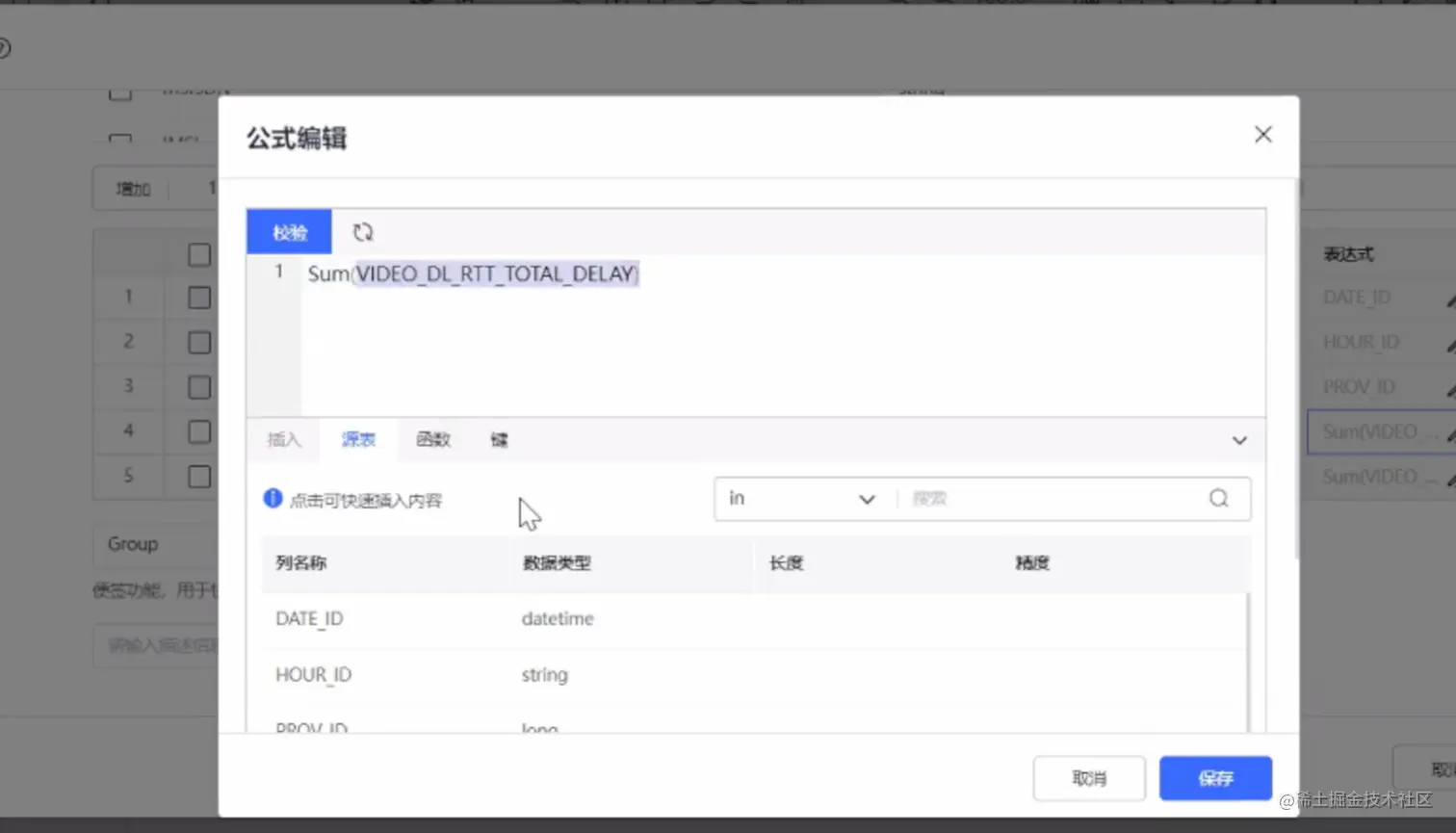Check the row 1 checkbox in background table
Image resolution: width=1456 pixels, height=833 pixels.
(x=199, y=298)
